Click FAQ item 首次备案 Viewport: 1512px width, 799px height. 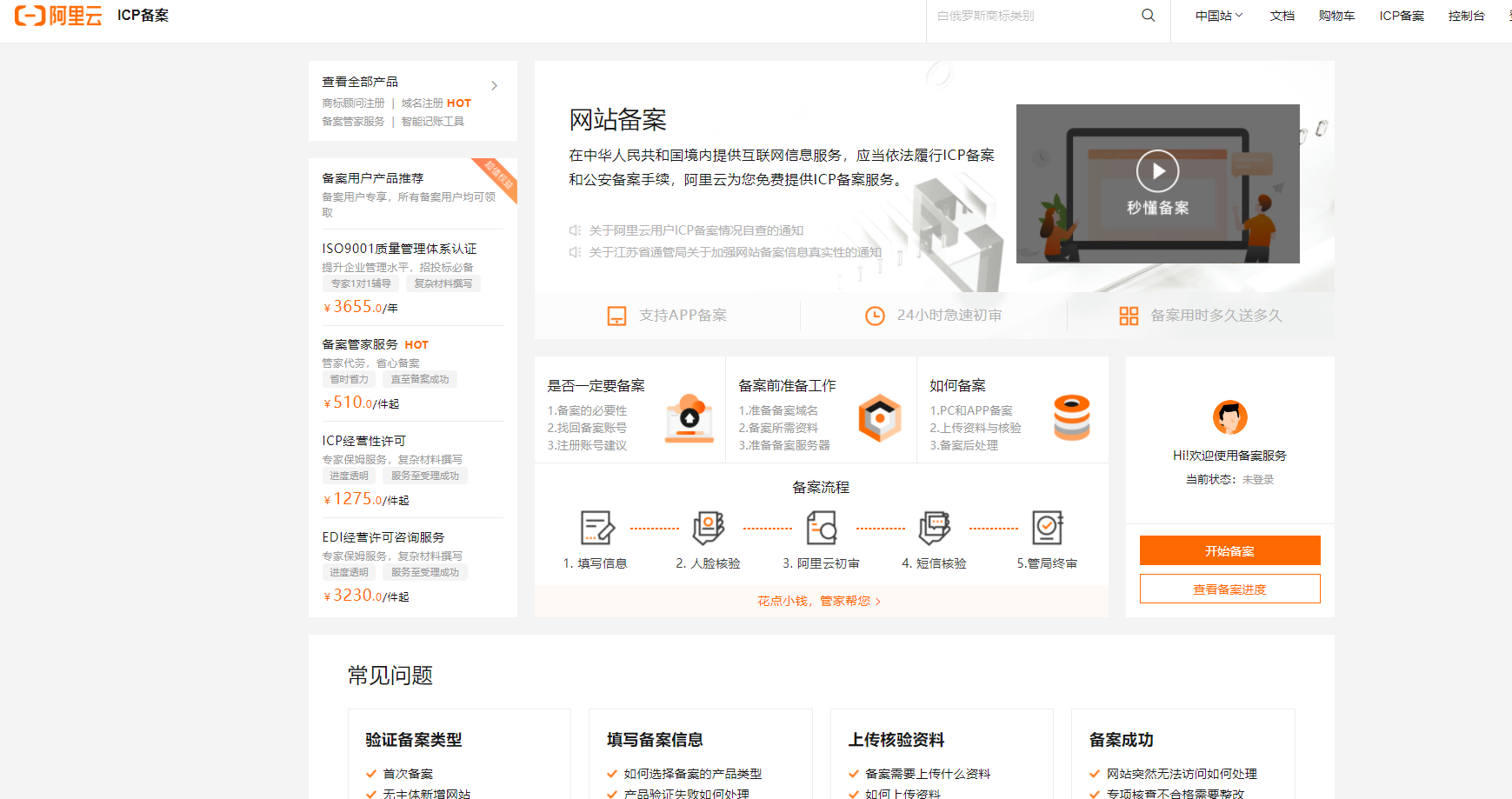pos(408,774)
